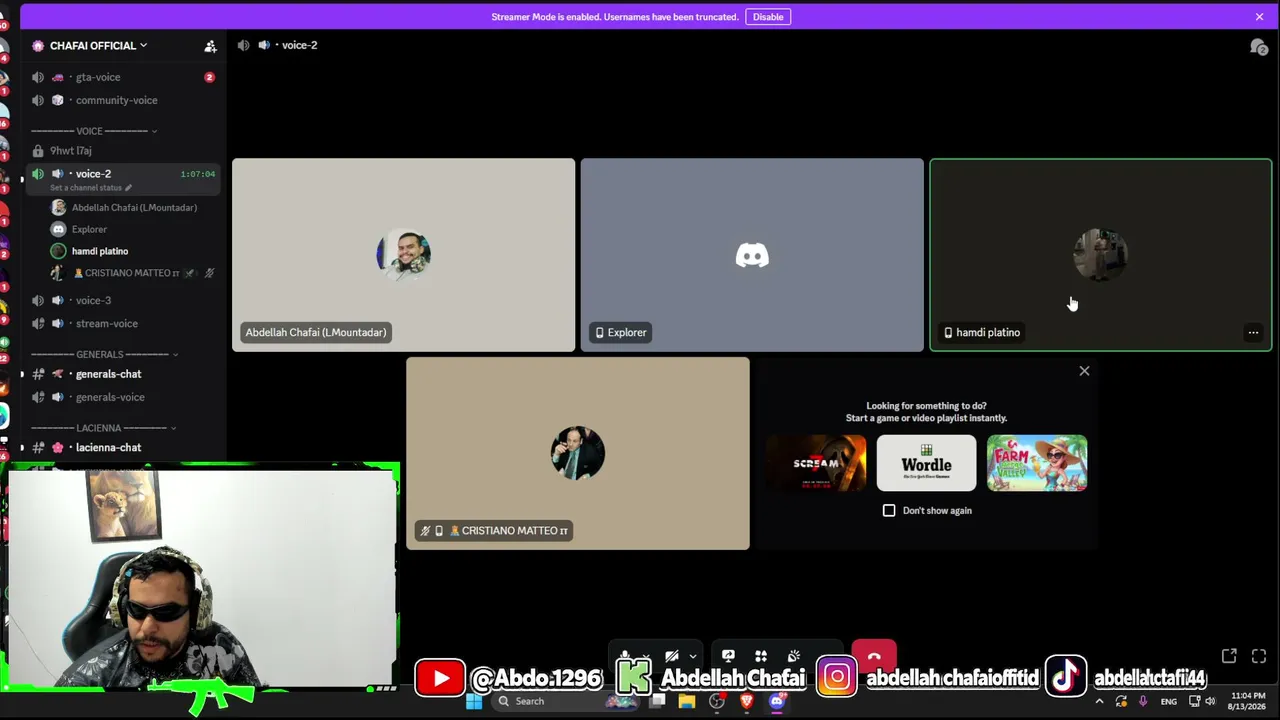Open the invite people icon beside CHAFAI OFFICIAL
Image resolution: width=1280 pixels, height=720 pixels.
(210, 46)
